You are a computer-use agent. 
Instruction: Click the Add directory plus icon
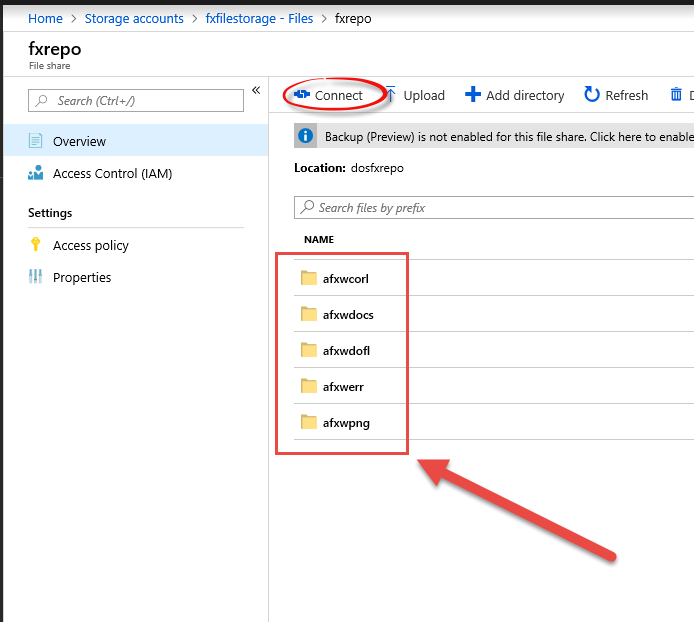click(472, 94)
